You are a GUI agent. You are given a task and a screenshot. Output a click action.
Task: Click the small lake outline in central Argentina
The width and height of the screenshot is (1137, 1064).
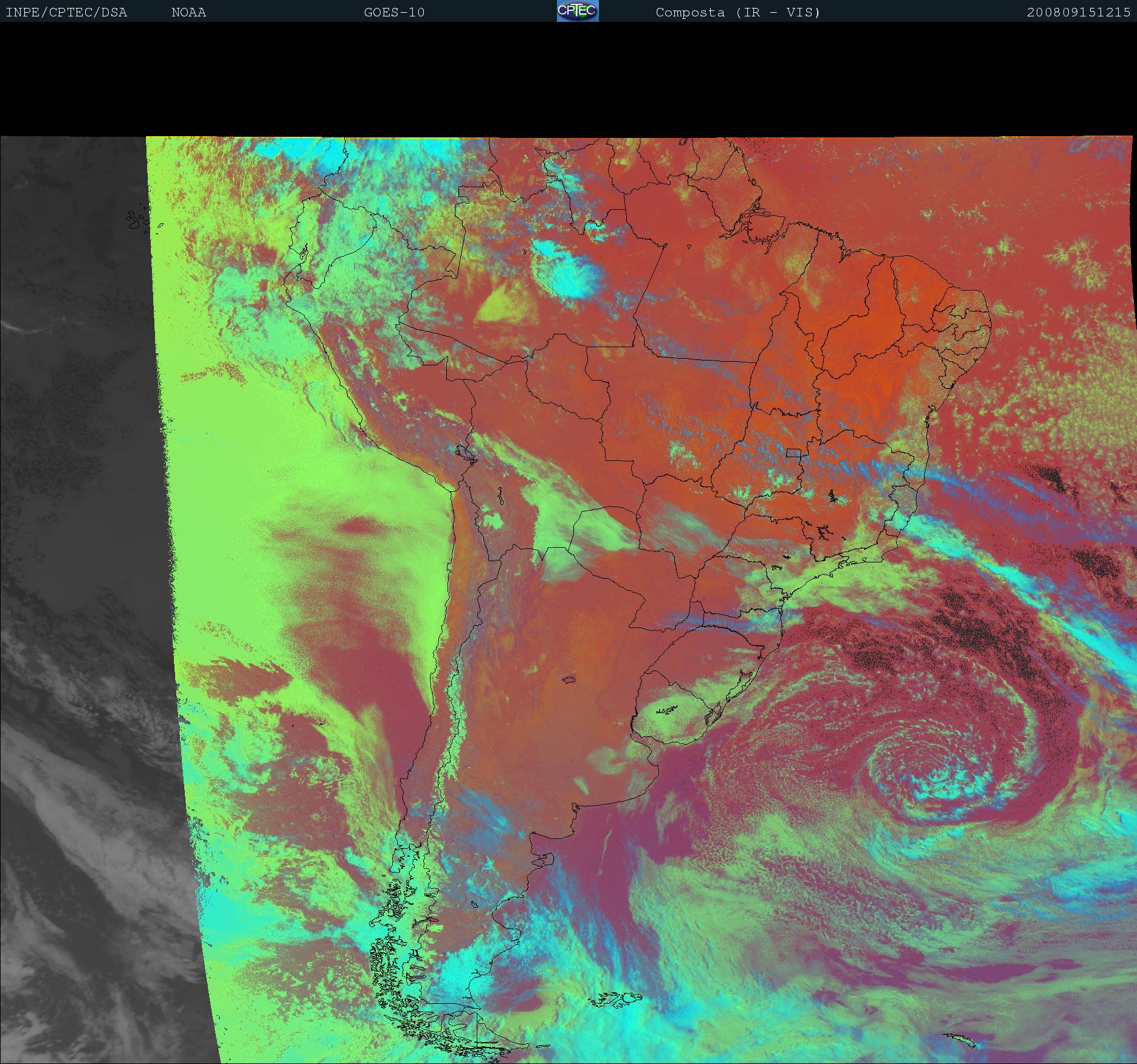(569, 679)
